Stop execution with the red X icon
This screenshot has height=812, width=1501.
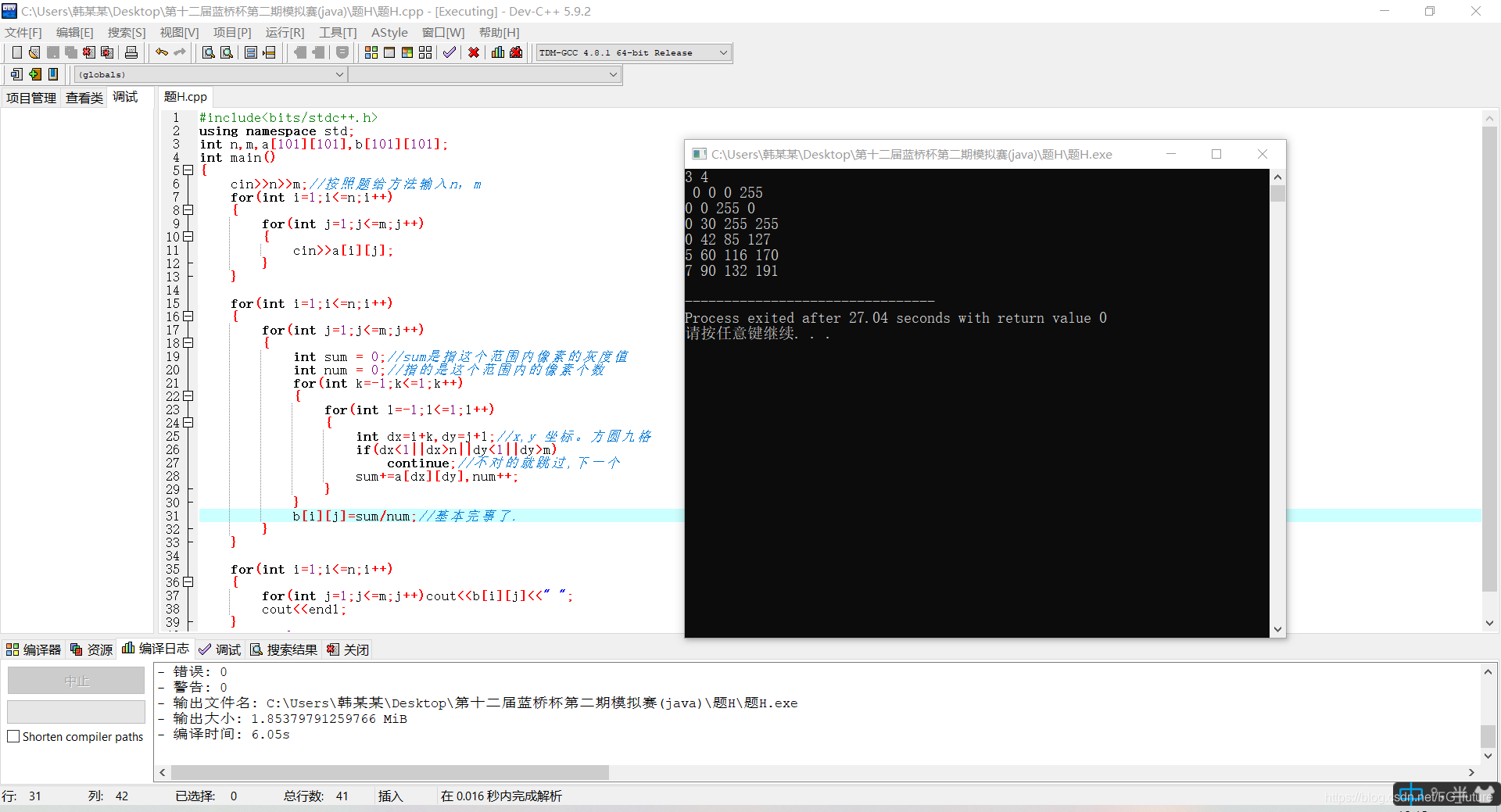coord(474,52)
